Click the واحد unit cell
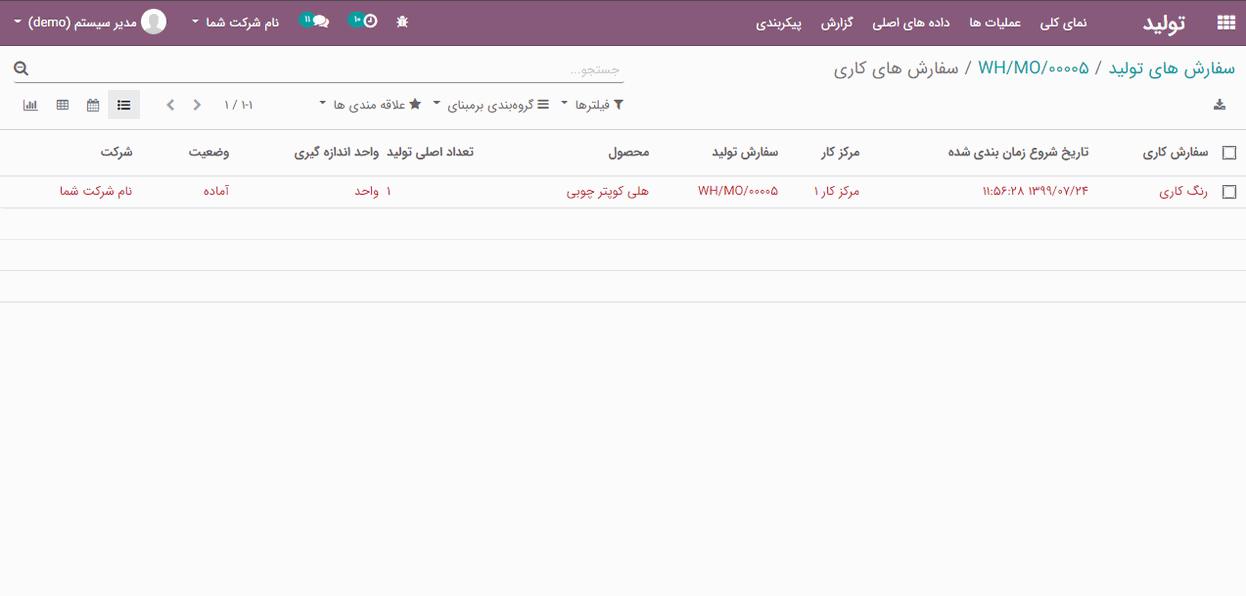The image size is (1246, 596). pyautogui.click(x=367, y=191)
